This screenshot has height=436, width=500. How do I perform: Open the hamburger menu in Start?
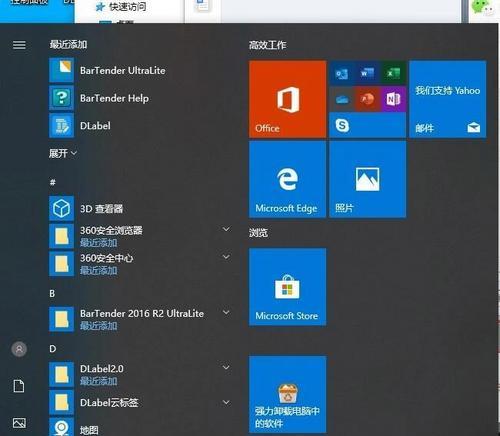19,45
